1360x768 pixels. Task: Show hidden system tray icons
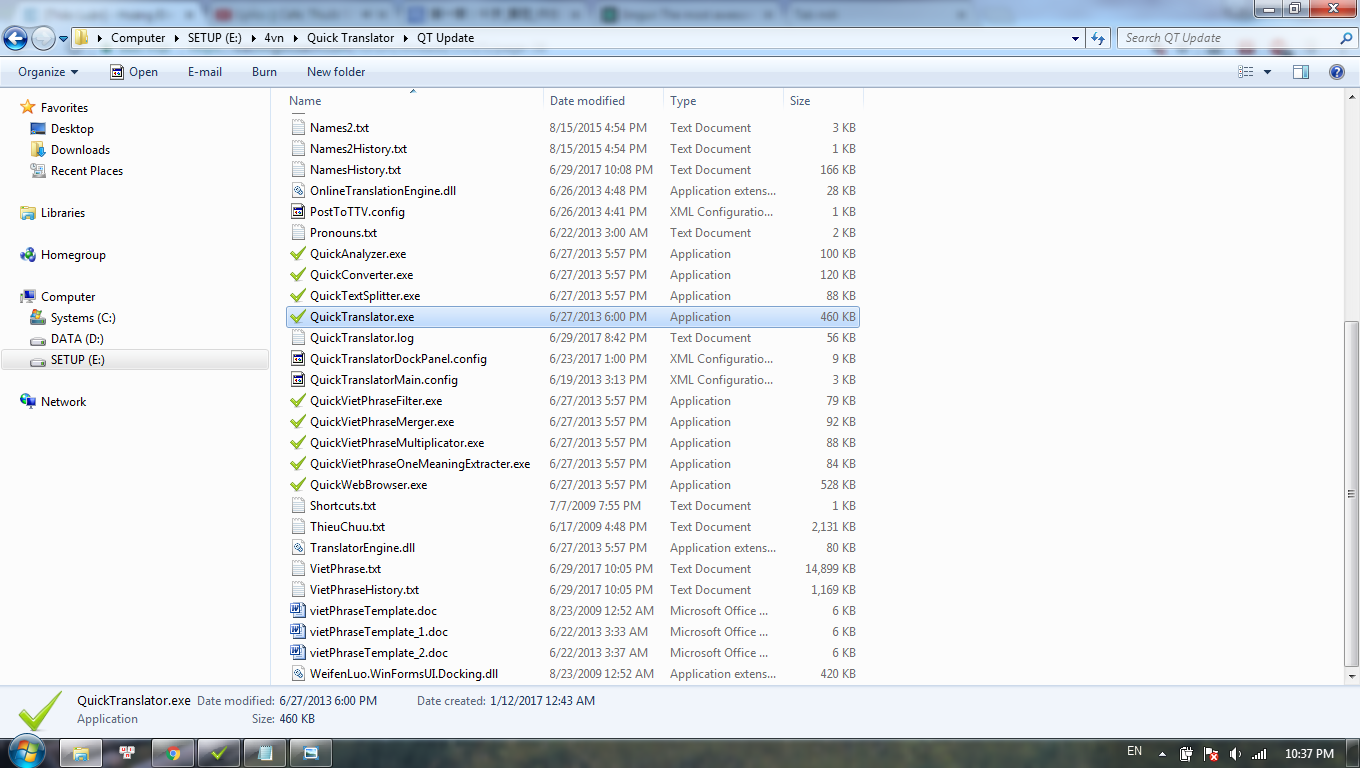point(1161,753)
